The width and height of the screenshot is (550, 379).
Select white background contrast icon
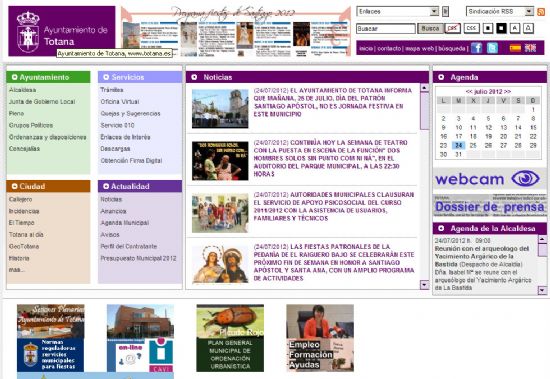tap(488, 28)
